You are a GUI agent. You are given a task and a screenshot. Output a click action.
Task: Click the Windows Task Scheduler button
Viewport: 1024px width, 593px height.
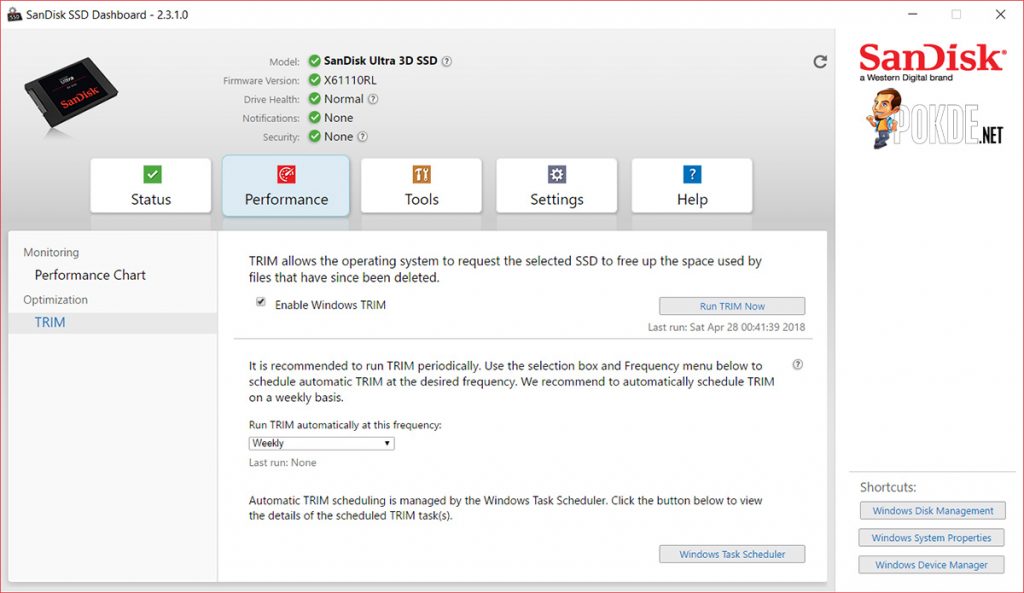click(732, 554)
